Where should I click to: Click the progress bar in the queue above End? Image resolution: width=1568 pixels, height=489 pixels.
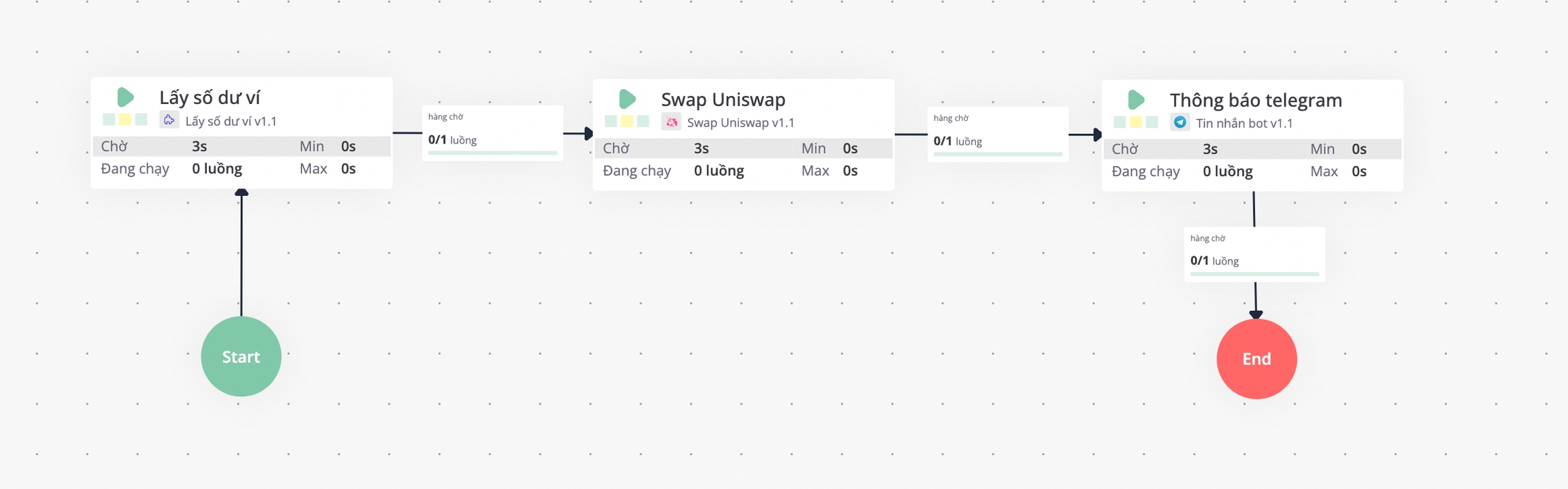[1254, 274]
